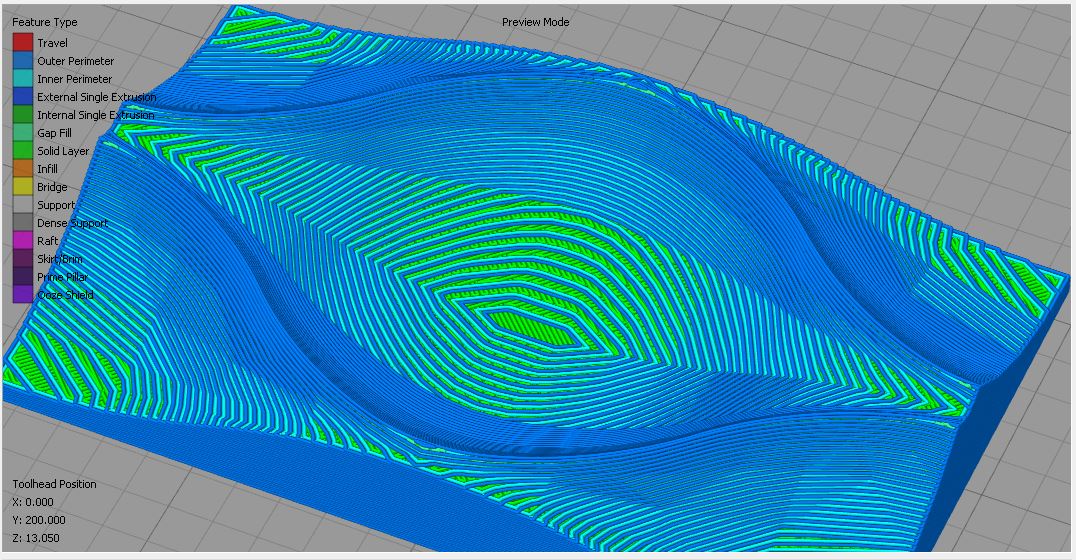1076x560 pixels.
Task: Click the Feature Type legend heading
Action: 45,22
